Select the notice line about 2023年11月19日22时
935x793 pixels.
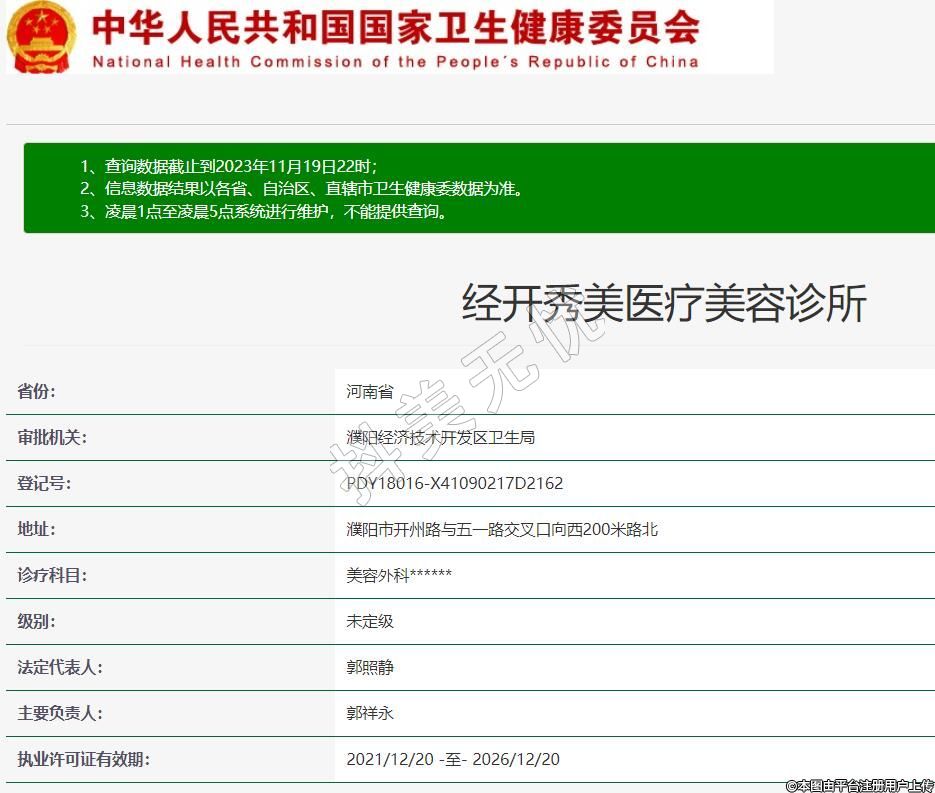tap(229, 166)
